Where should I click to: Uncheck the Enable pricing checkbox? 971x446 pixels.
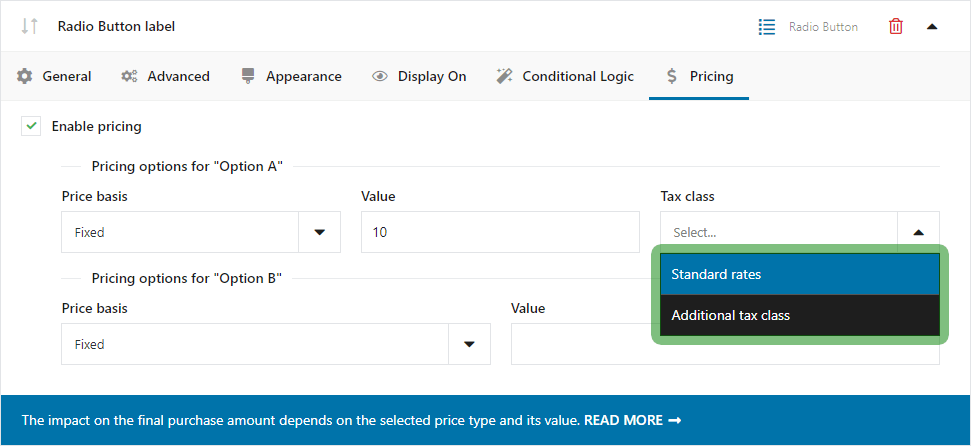click(31, 126)
